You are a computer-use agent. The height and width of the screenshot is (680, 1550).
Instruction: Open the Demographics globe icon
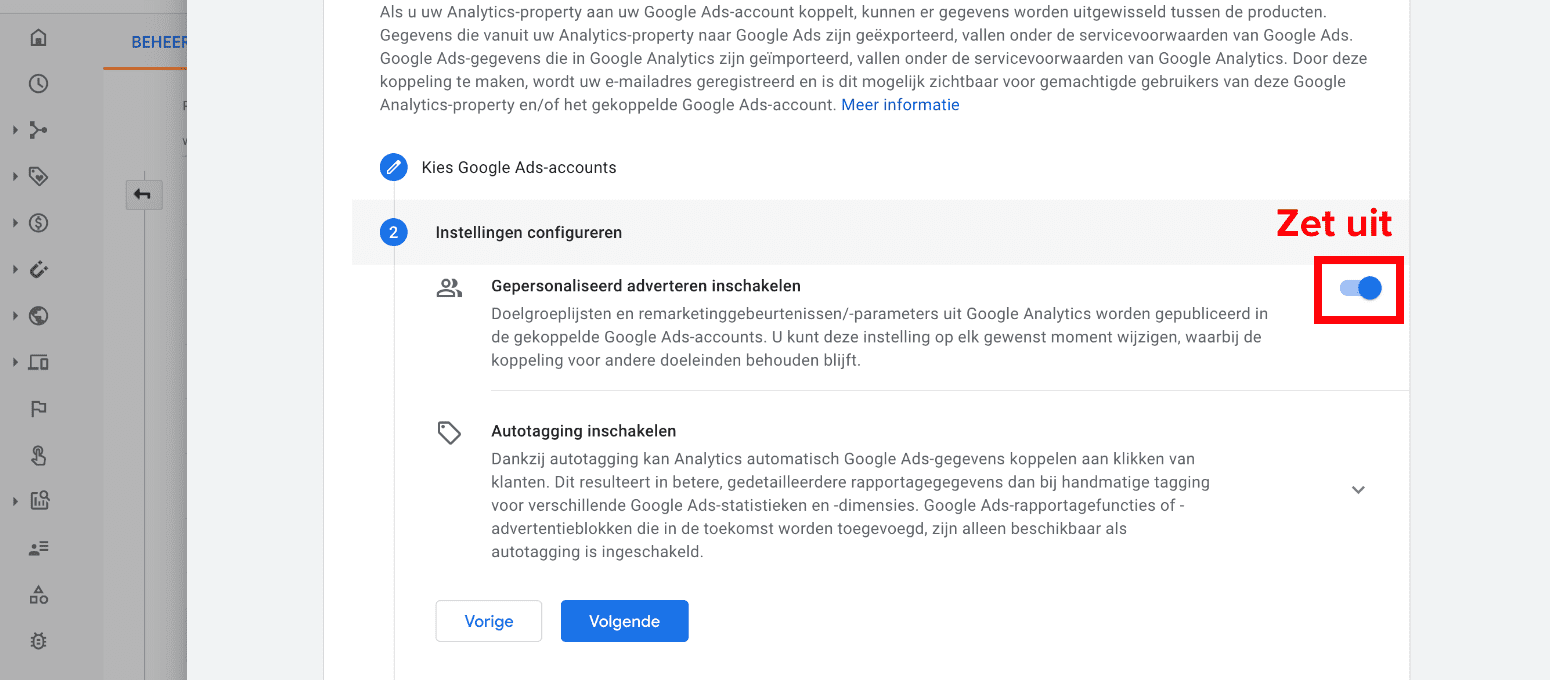point(38,316)
